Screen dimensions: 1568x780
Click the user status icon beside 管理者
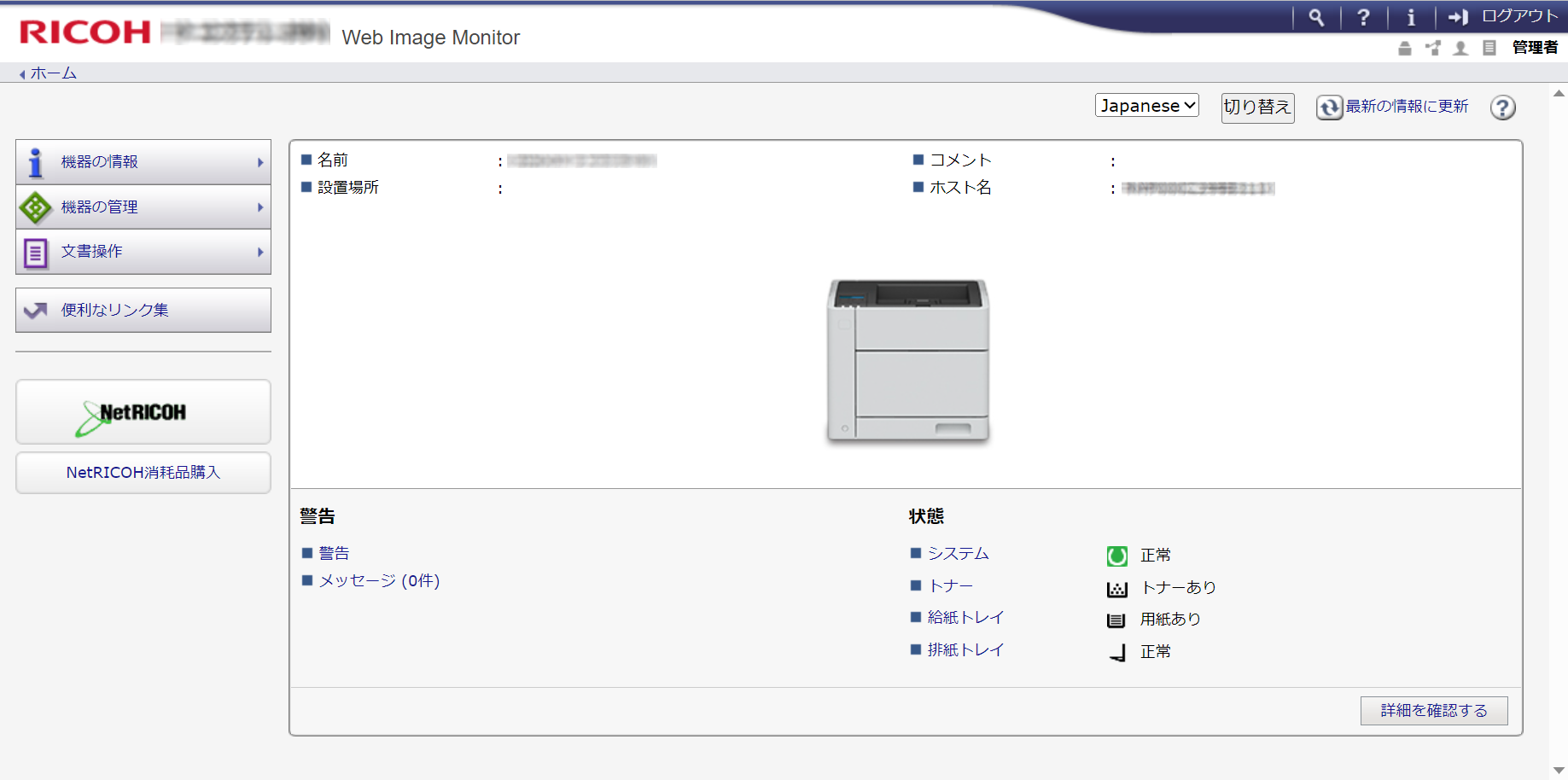[1460, 48]
